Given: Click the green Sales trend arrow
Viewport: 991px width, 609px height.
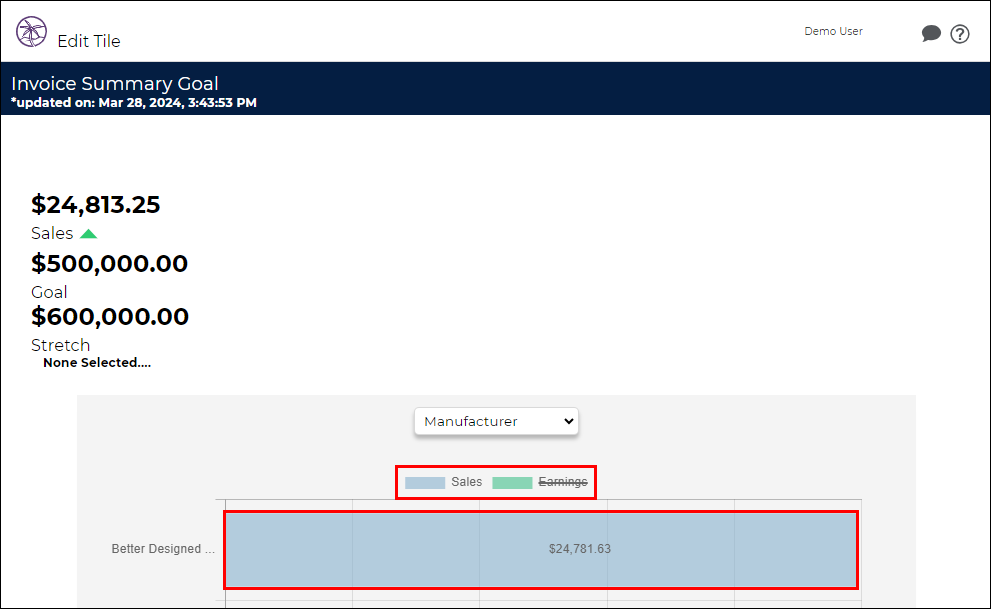Looking at the screenshot, I should 88,234.
